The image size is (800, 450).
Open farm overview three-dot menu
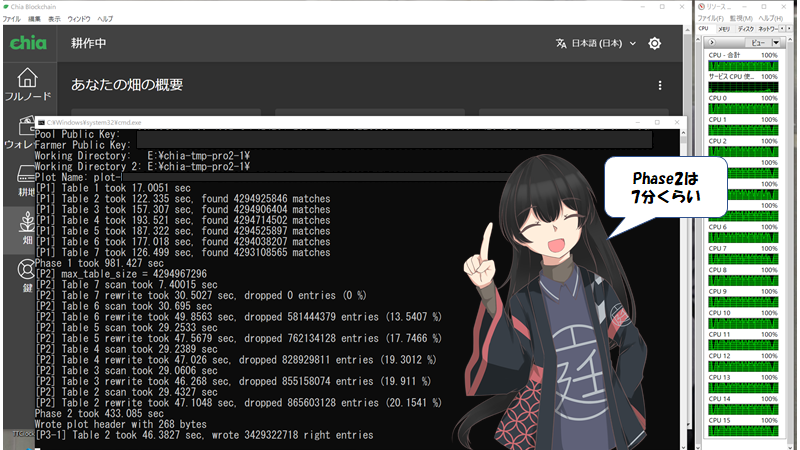click(x=660, y=85)
